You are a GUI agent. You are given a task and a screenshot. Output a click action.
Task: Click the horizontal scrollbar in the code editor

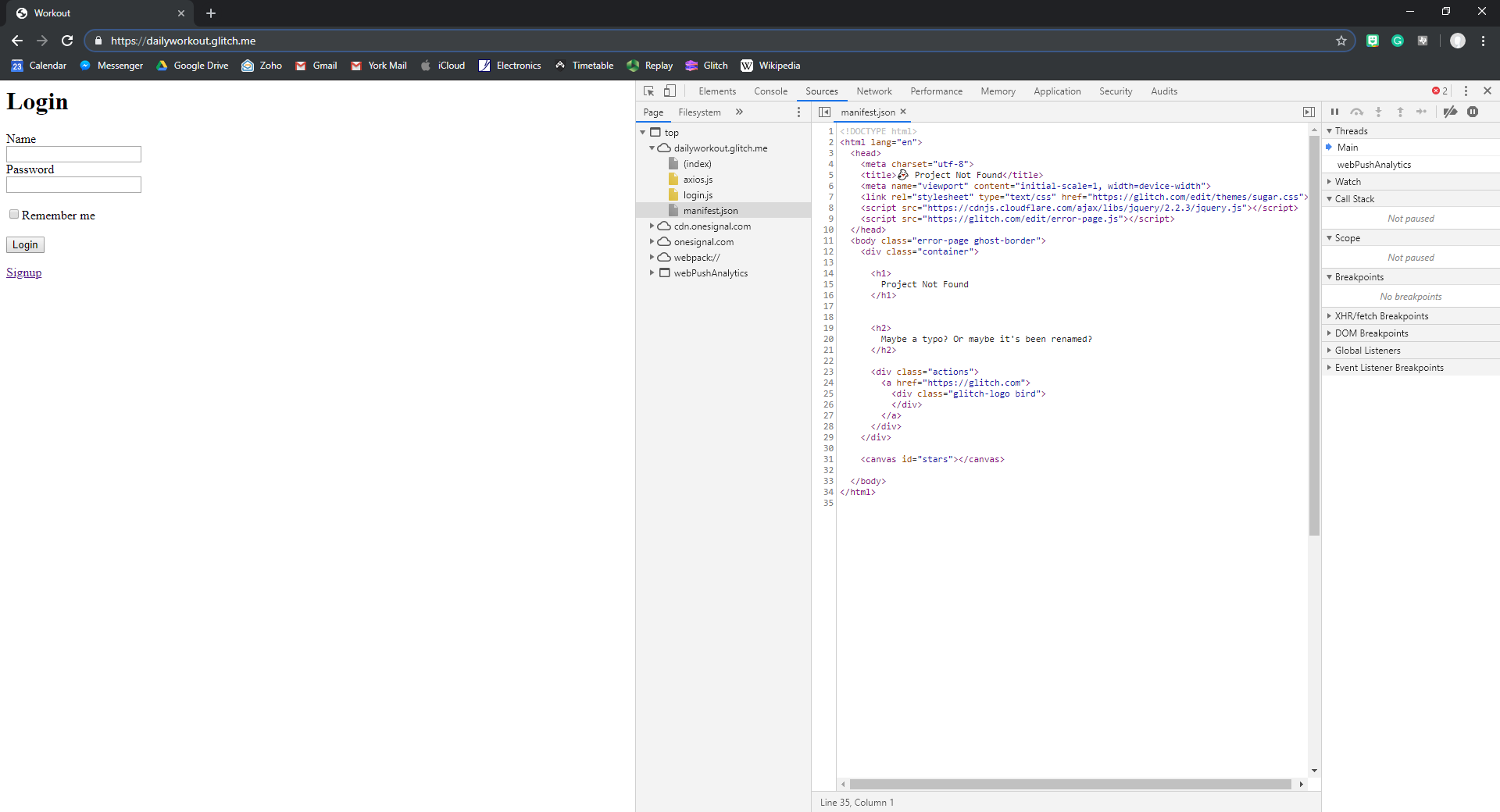pos(1070,784)
